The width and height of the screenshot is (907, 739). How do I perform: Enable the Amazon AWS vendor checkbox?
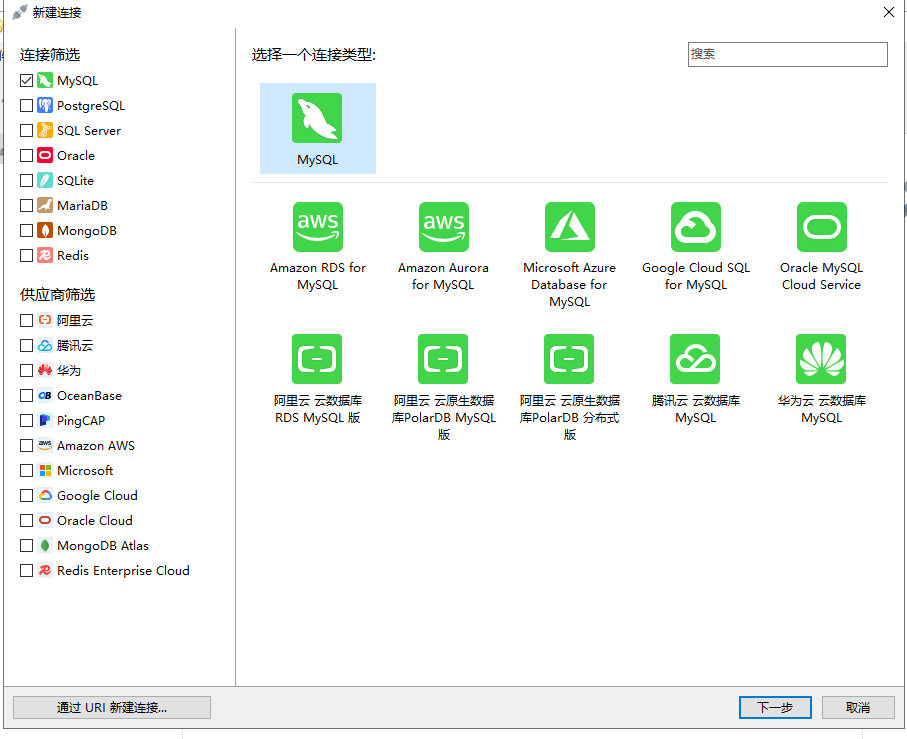pos(27,445)
